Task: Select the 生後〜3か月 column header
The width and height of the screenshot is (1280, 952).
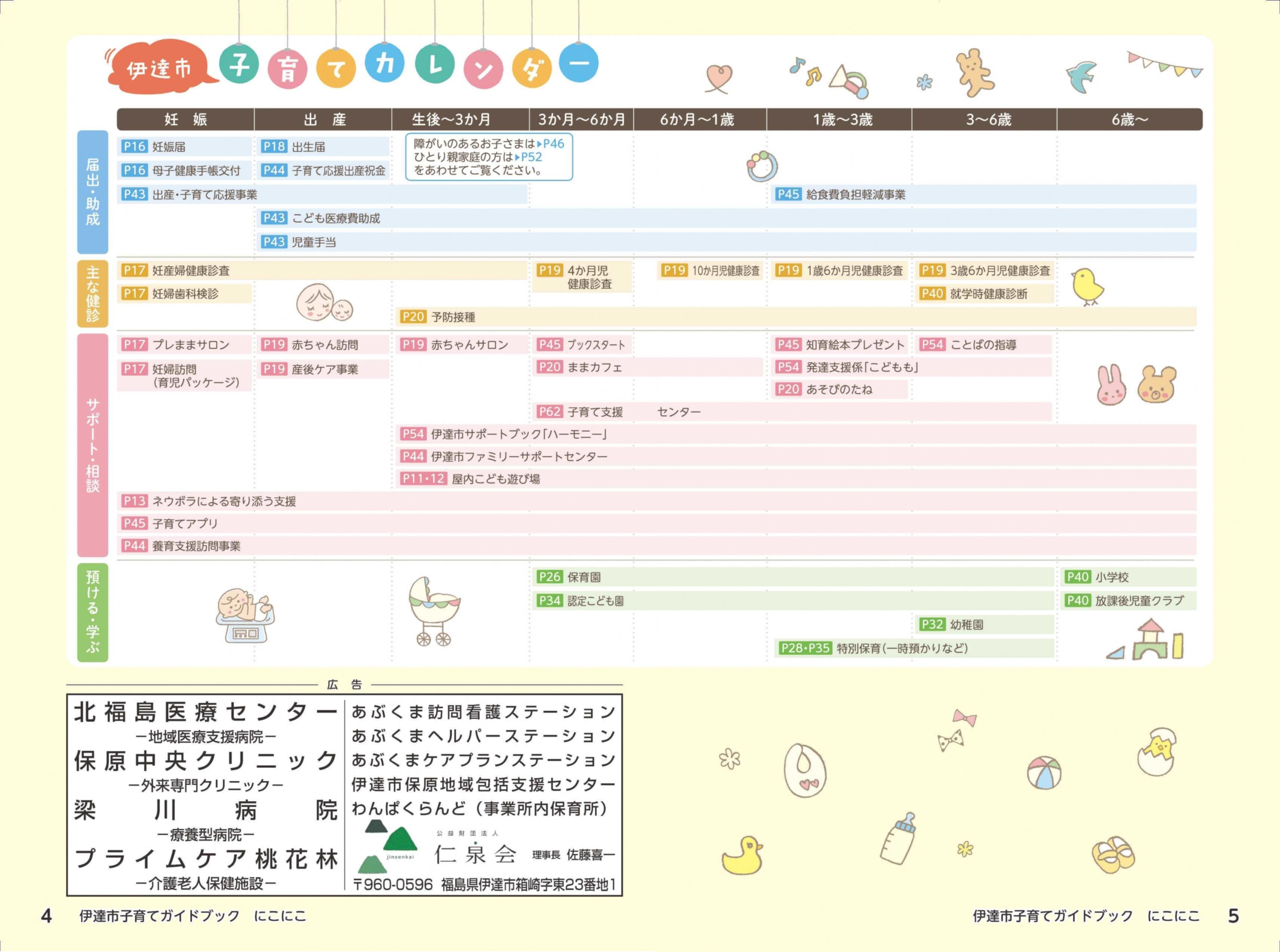Action: [x=460, y=119]
